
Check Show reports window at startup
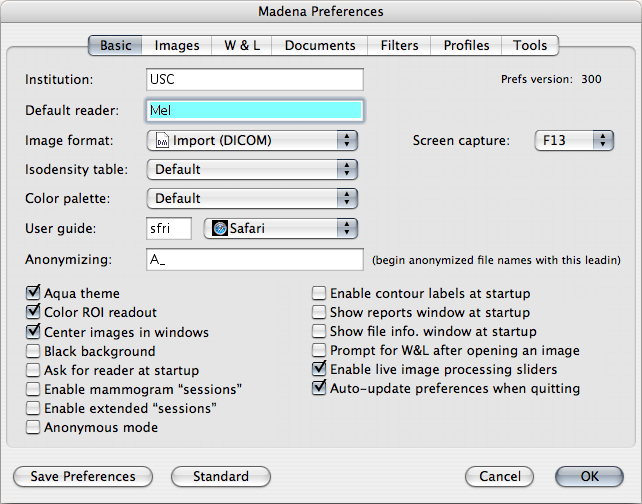coord(319,313)
